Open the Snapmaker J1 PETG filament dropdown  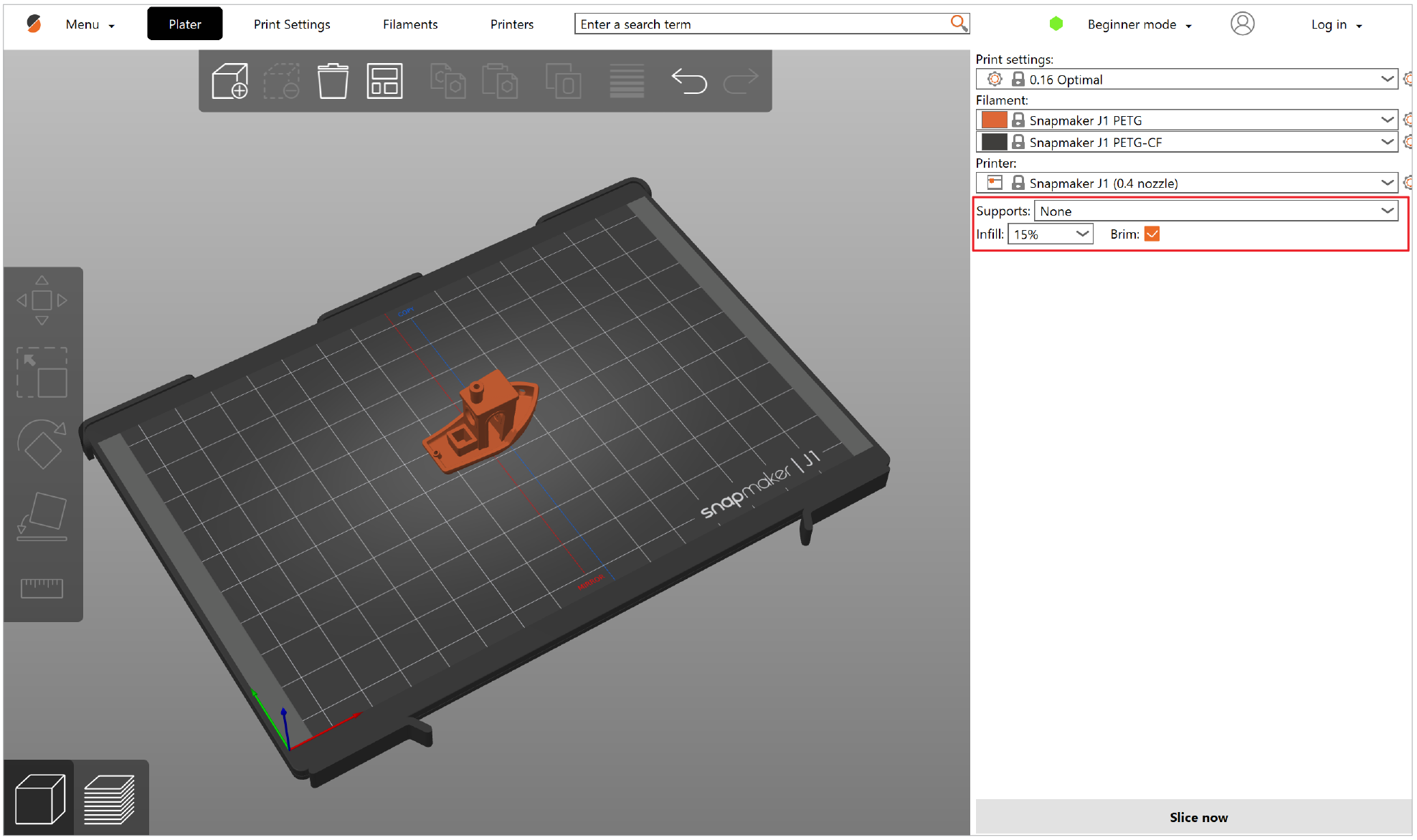point(1188,120)
